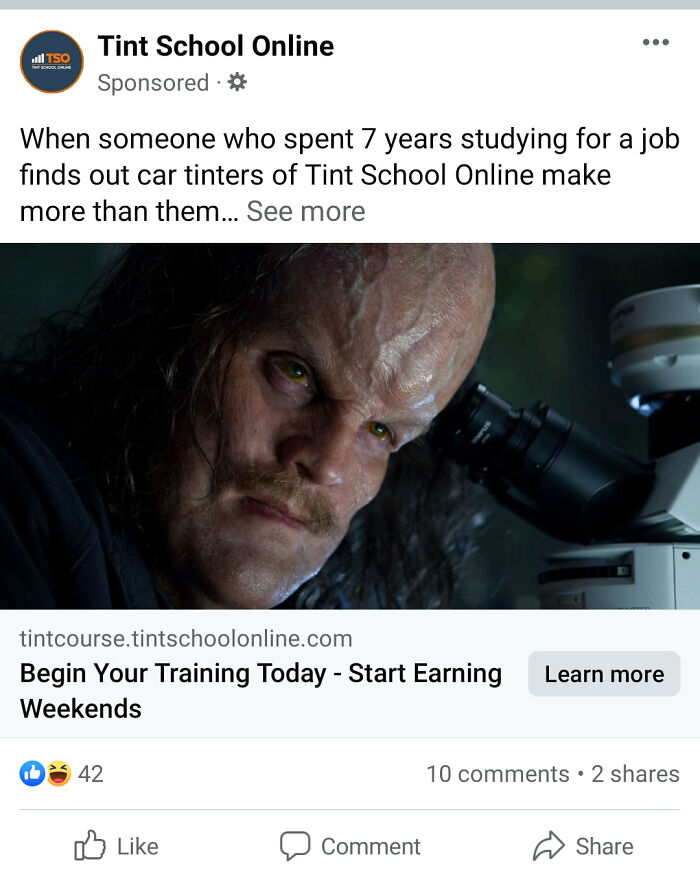
Task: Click the Like thumbs-up outline icon
Action: pyautogui.click(x=90, y=846)
